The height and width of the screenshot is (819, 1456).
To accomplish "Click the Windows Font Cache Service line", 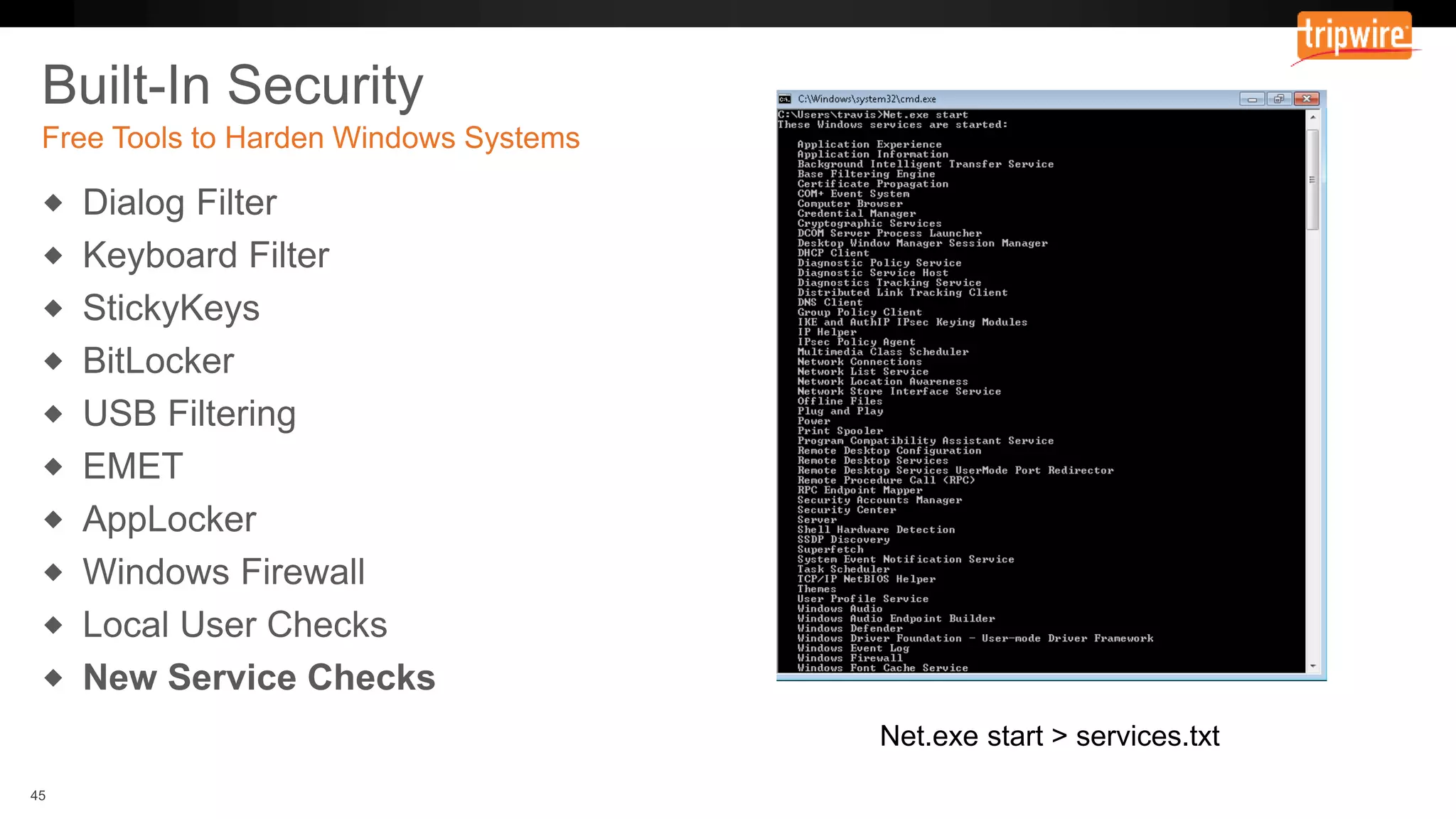I will point(883,668).
